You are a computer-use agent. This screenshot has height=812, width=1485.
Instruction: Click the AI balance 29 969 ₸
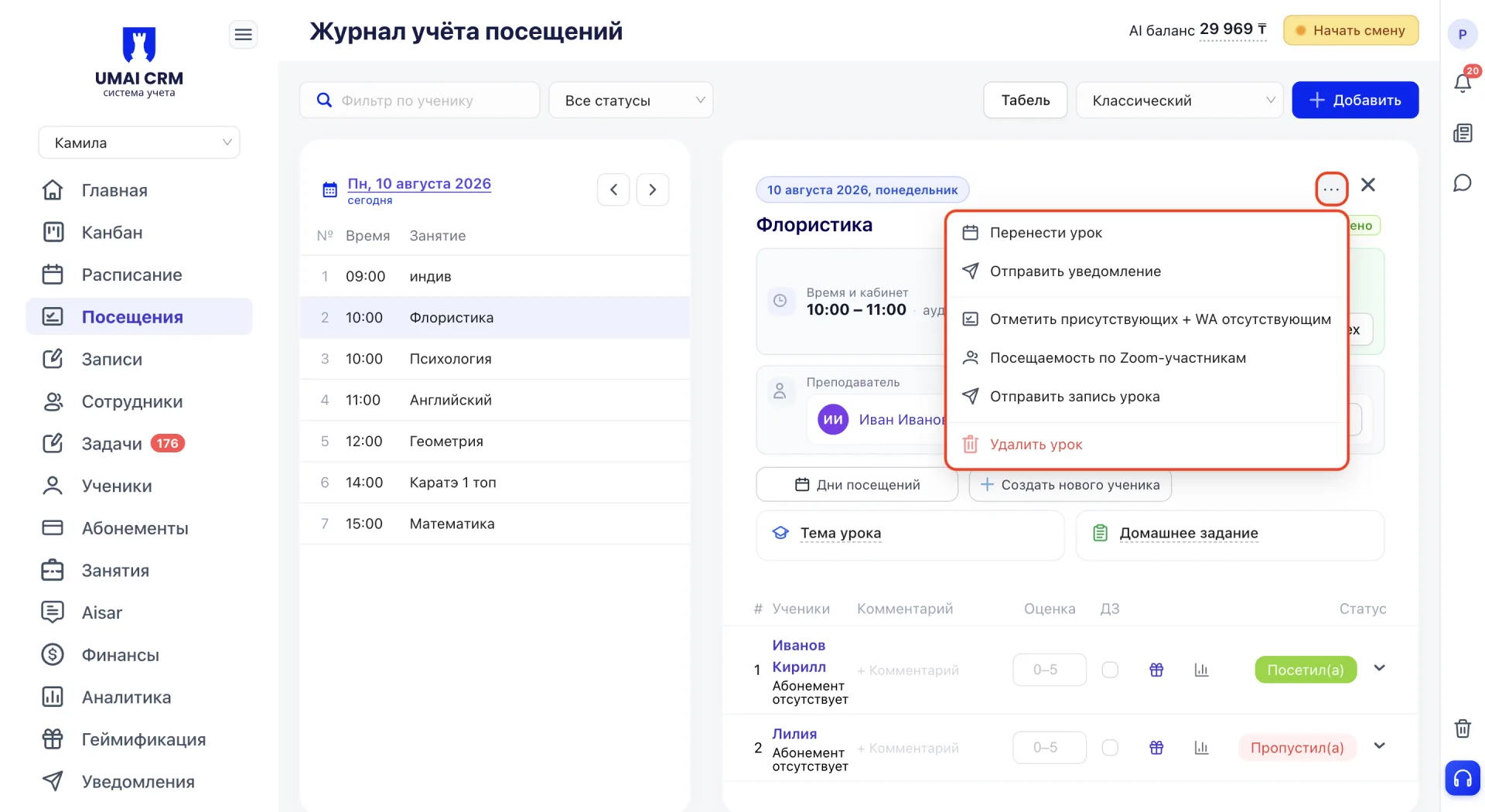[x=1233, y=29]
